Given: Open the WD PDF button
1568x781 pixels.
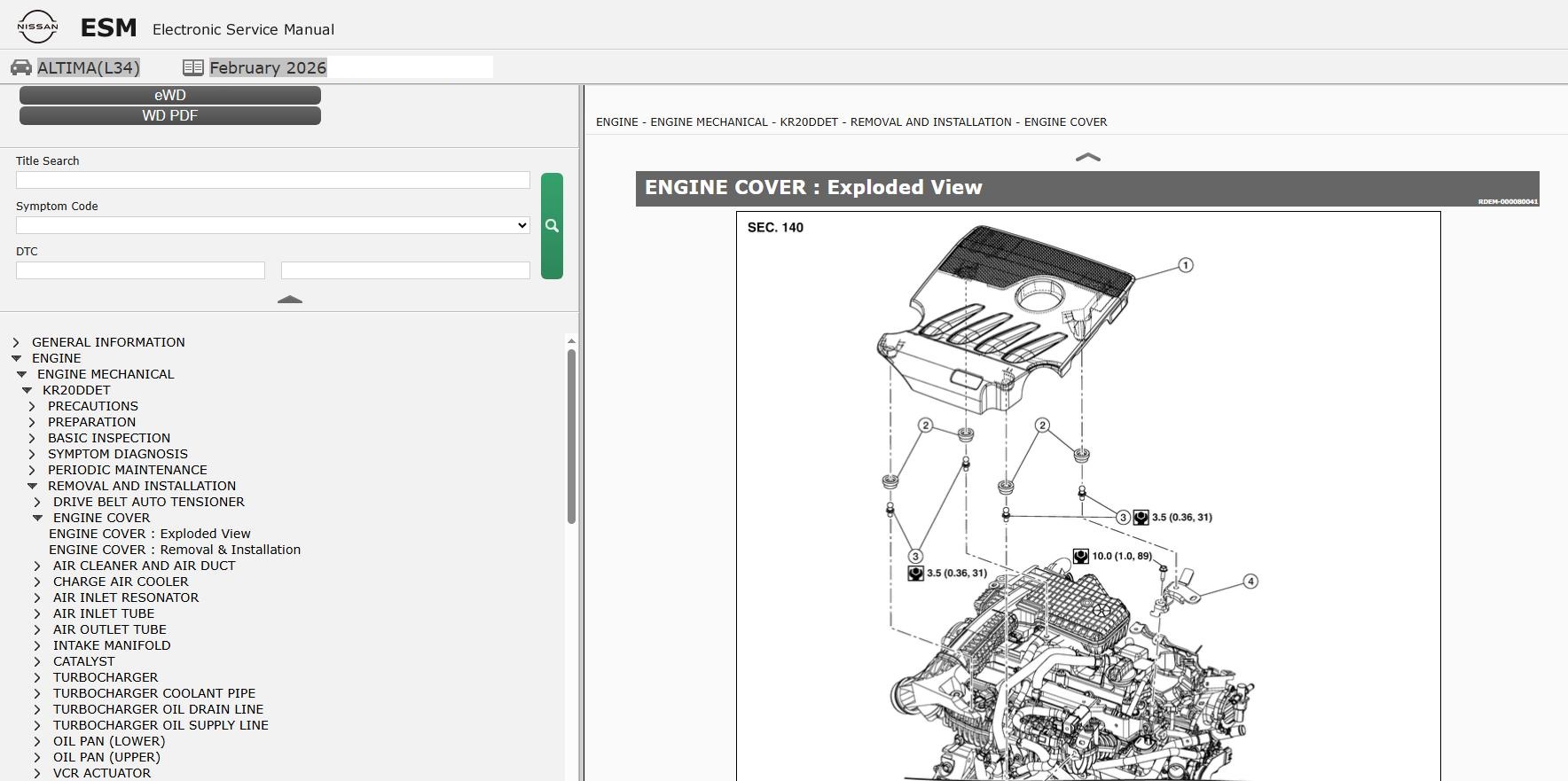Looking at the screenshot, I should (170, 115).
